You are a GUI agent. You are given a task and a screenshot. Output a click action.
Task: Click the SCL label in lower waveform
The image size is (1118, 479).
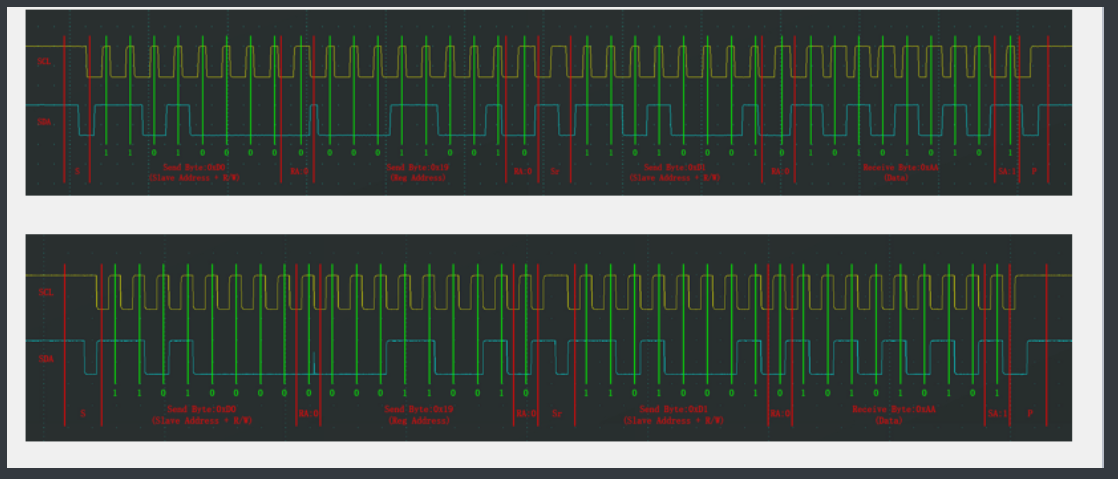pyautogui.click(x=46, y=292)
